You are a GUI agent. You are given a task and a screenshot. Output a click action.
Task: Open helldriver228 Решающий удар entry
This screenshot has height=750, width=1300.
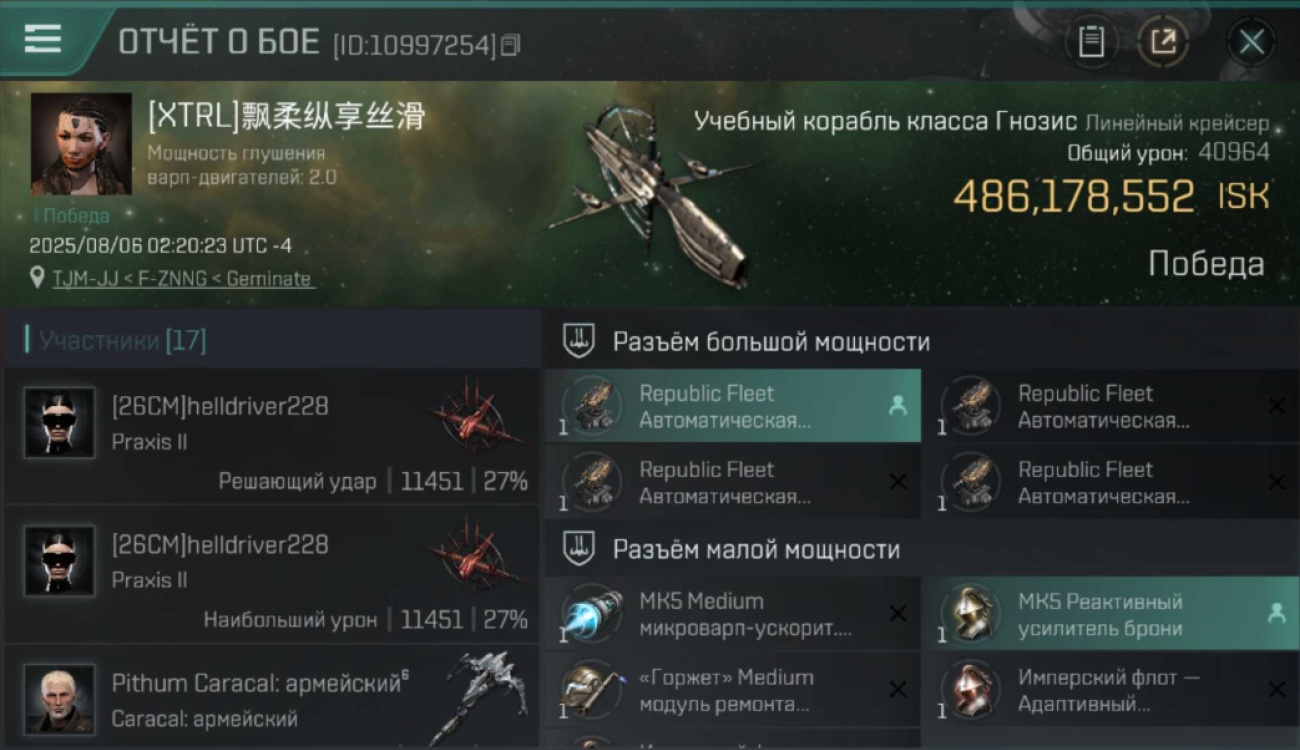tap(272, 435)
